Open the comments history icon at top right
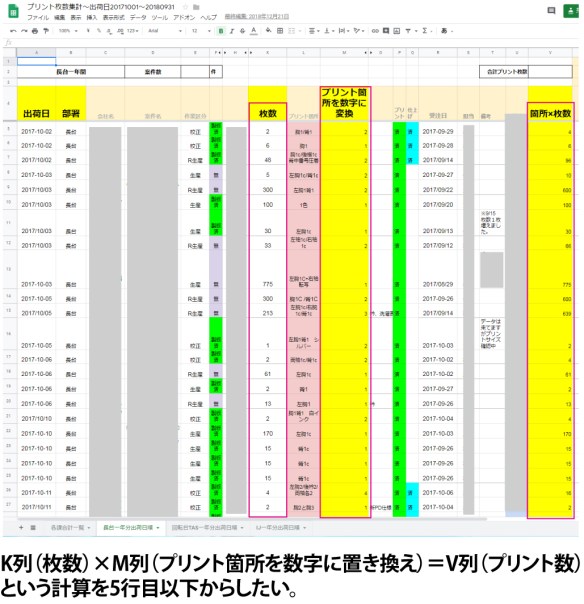Screen dimensions: 584x604 tap(551, 11)
